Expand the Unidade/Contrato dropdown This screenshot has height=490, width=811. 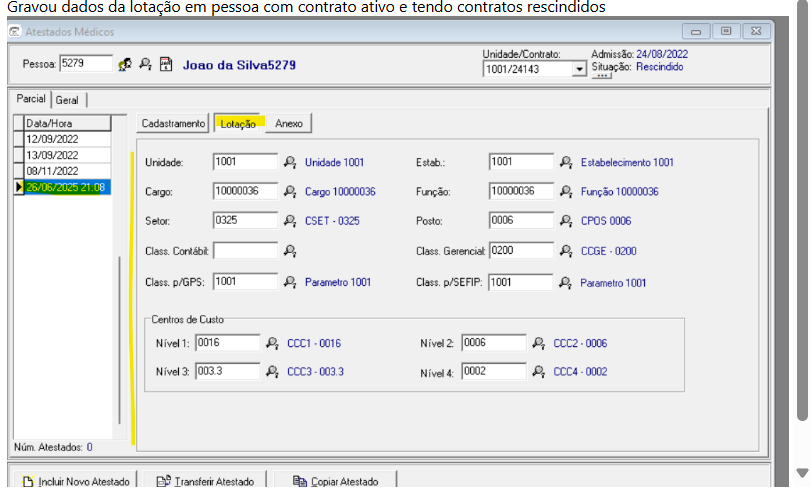pyautogui.click(x=579, y=69)
